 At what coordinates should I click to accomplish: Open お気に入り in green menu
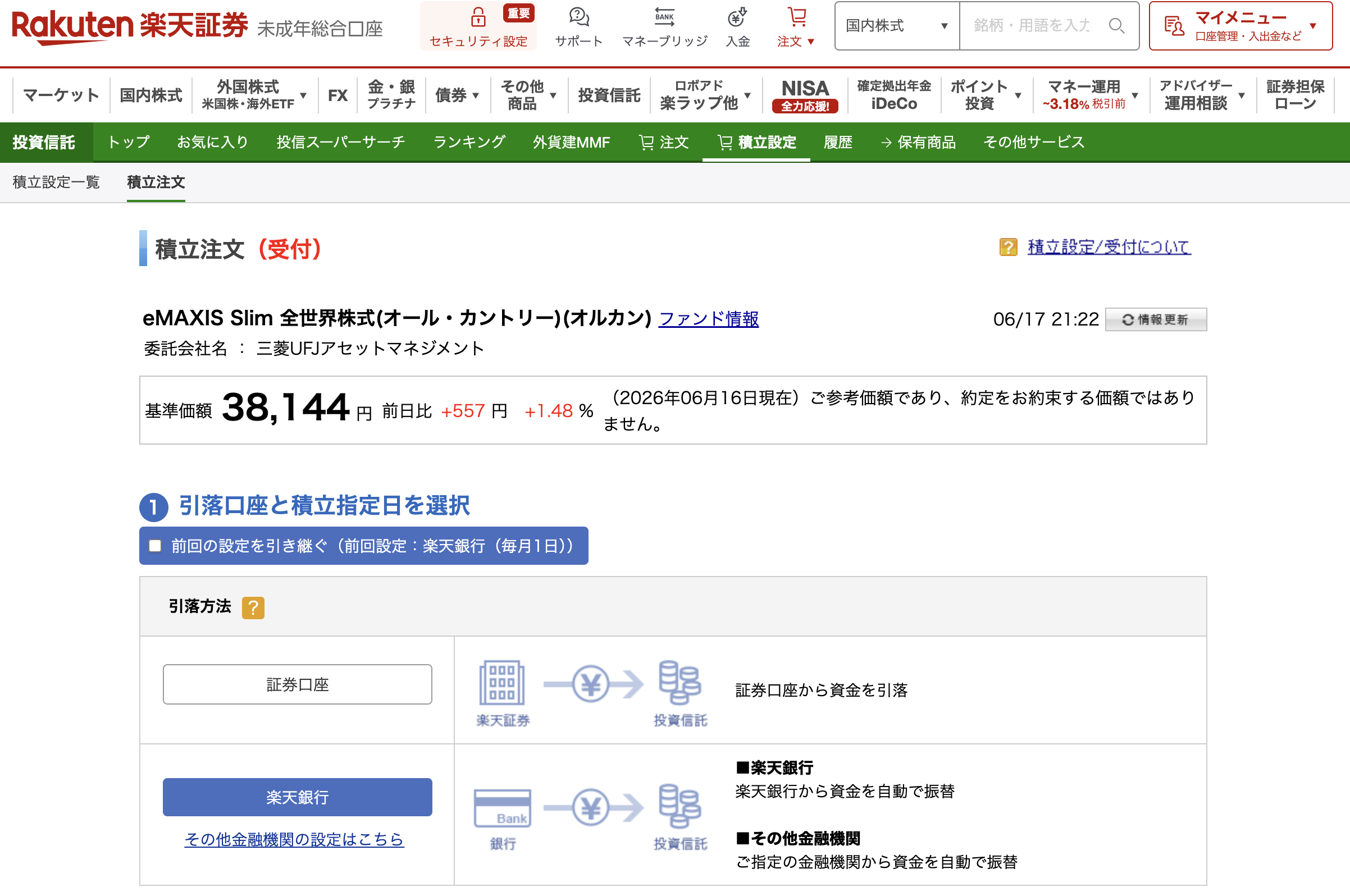coord(213,142)
